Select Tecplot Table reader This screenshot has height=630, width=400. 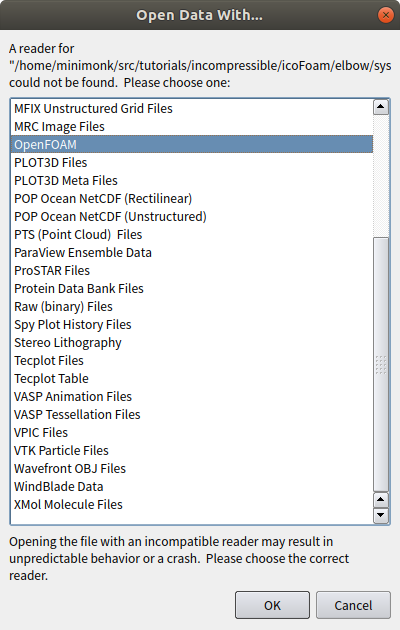coord(192,378)
